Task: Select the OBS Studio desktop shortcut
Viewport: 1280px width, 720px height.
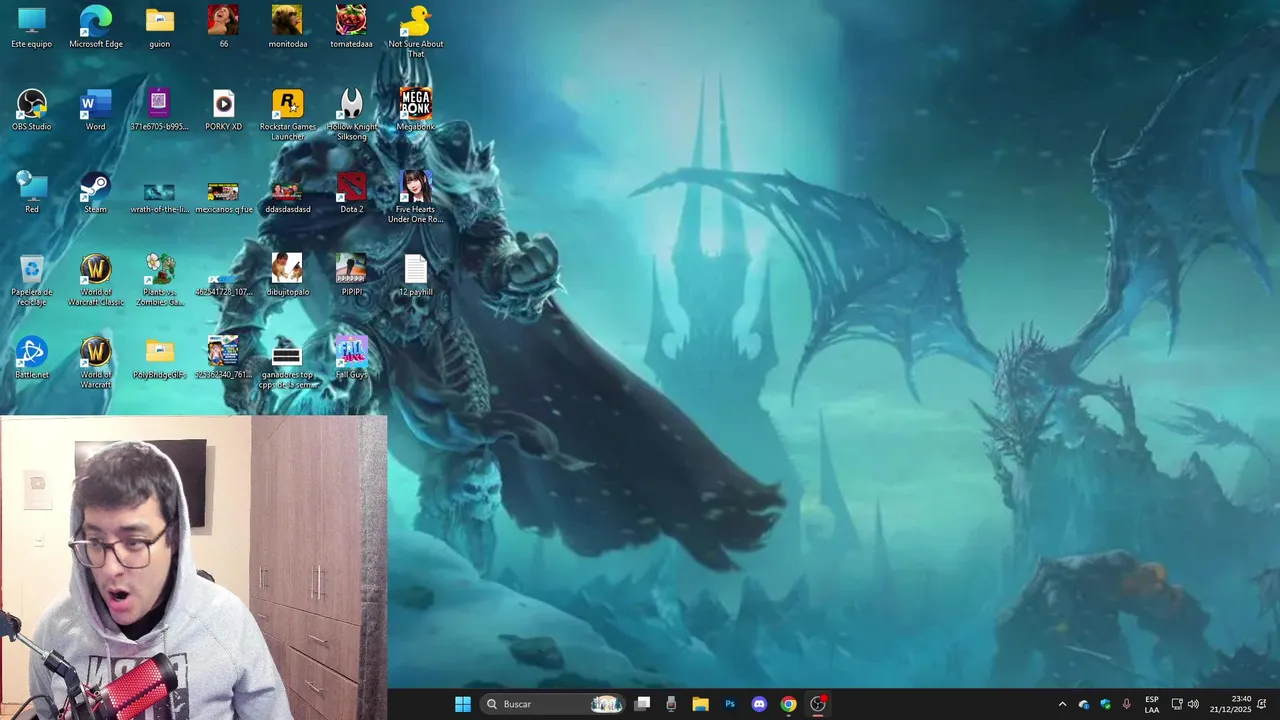Action: [x=32, y=110]
